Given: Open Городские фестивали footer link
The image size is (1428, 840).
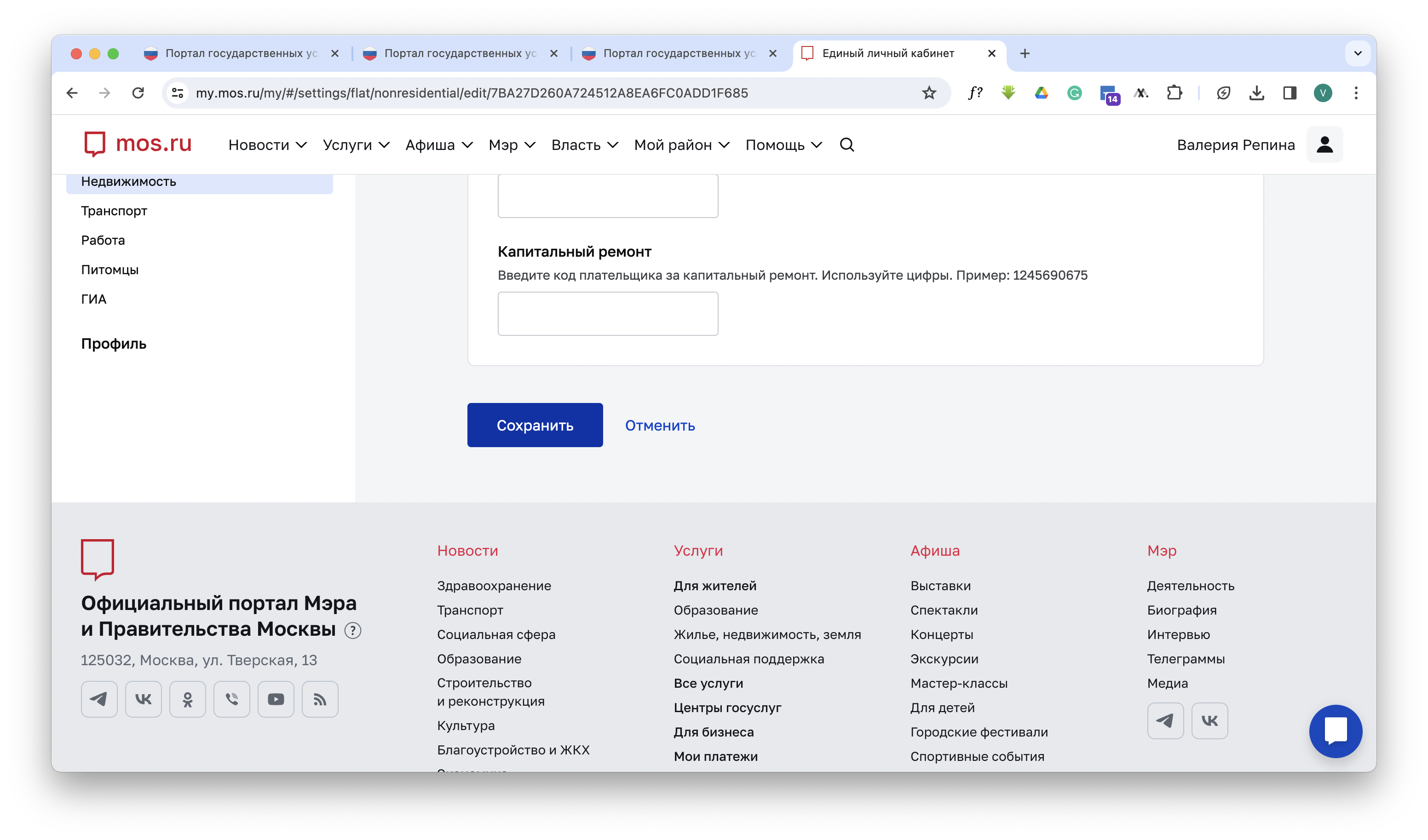Looking at the screenshot, I should [x=979, y=732].
